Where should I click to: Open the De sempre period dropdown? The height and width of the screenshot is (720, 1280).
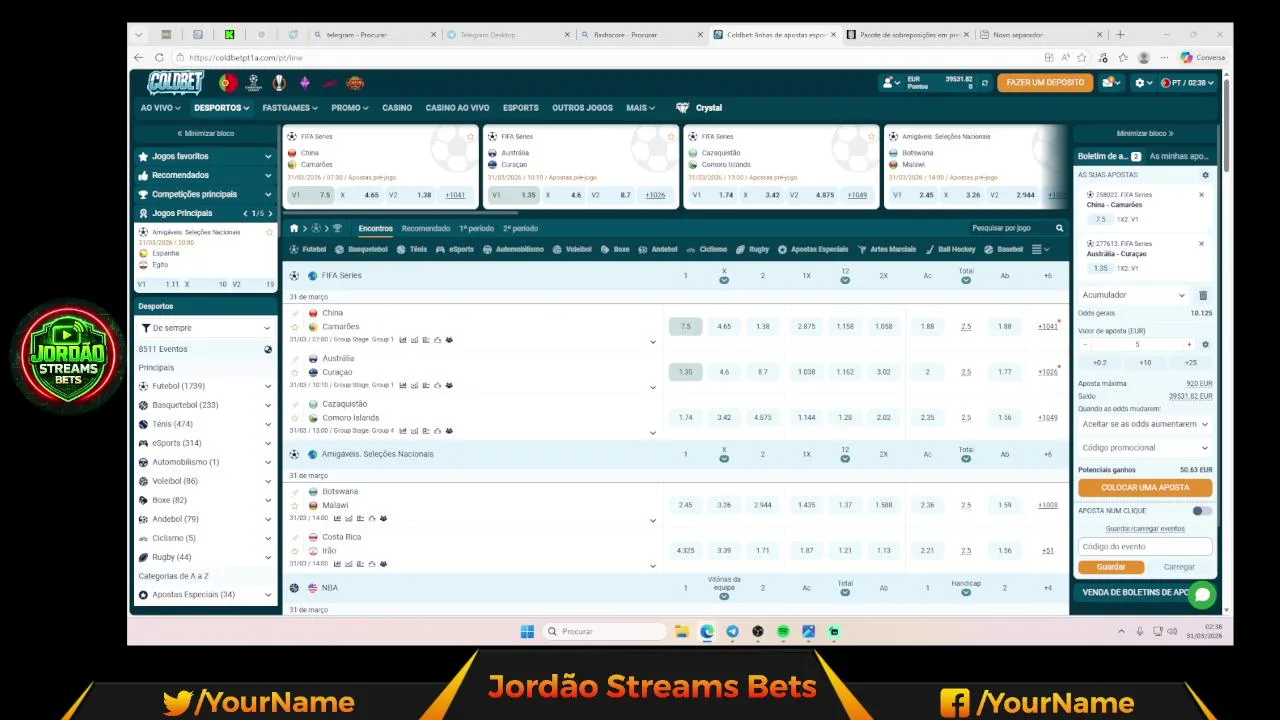(x=205, y=328)
